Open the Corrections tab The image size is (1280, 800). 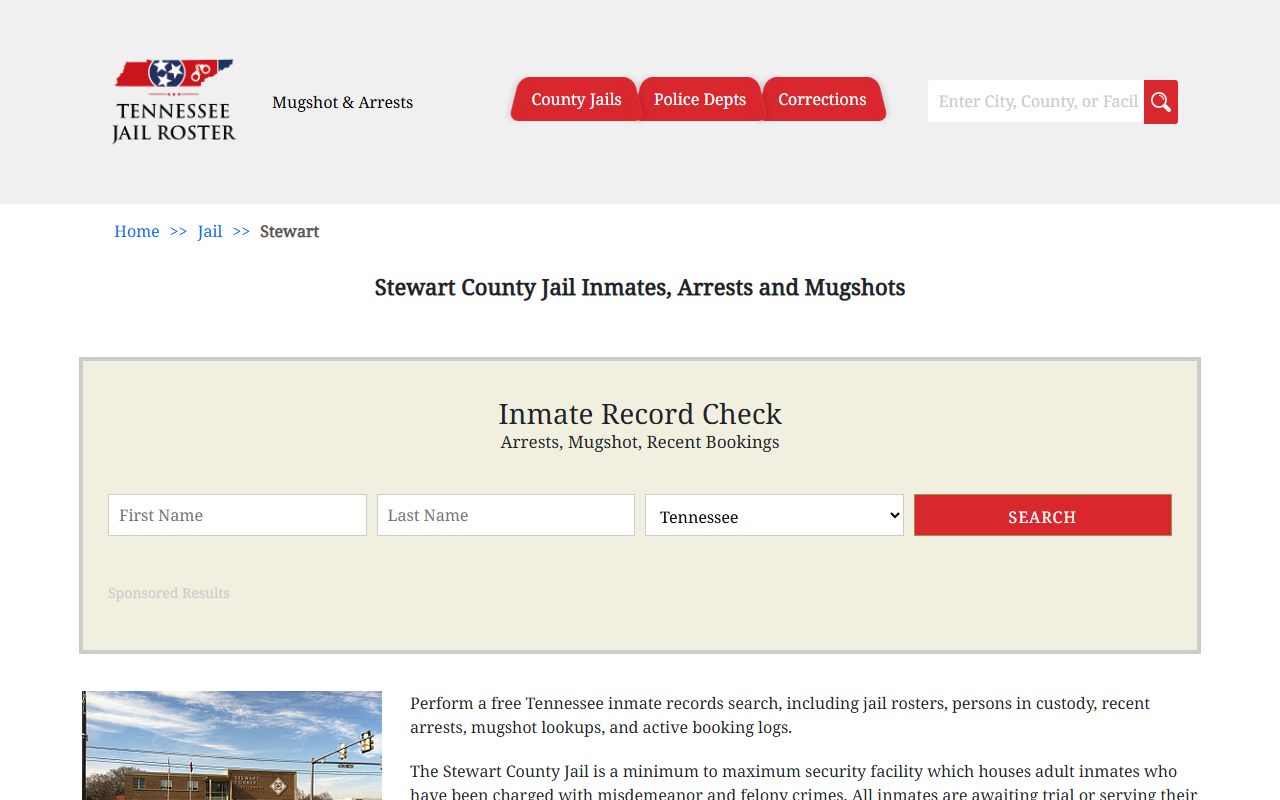tap(822, 99)
